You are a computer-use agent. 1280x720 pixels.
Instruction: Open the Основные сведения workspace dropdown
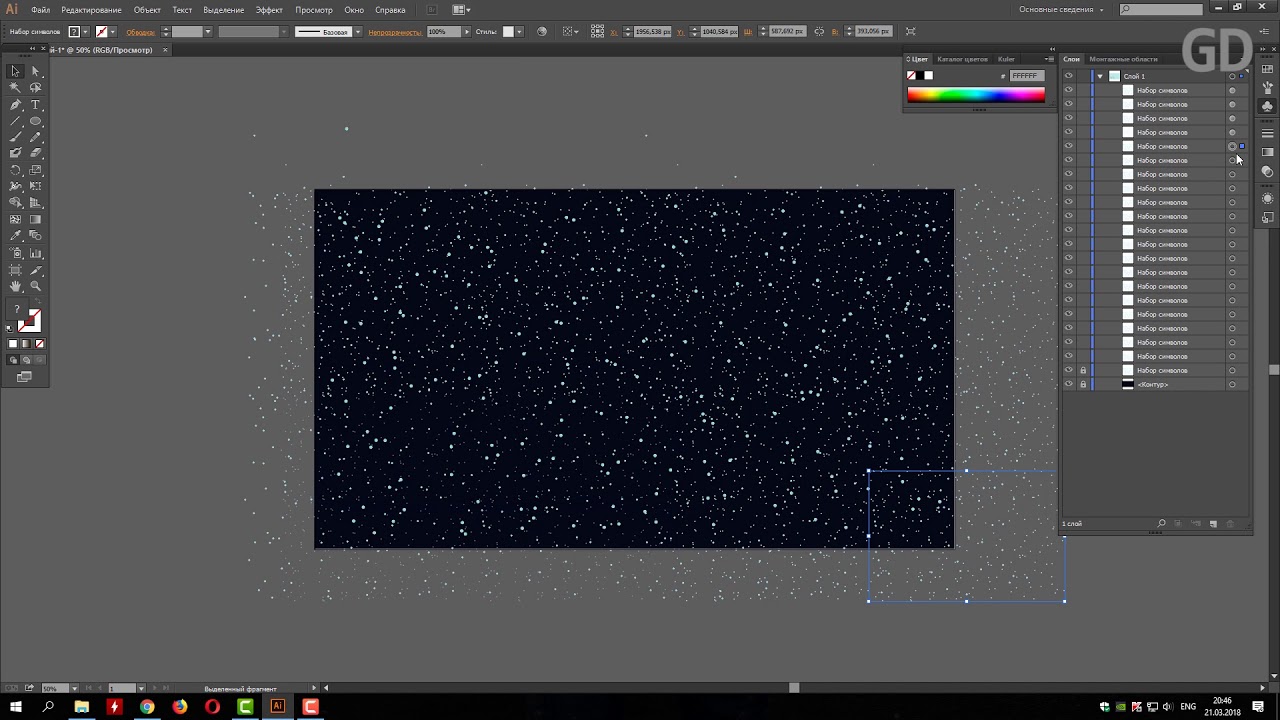1061,9
